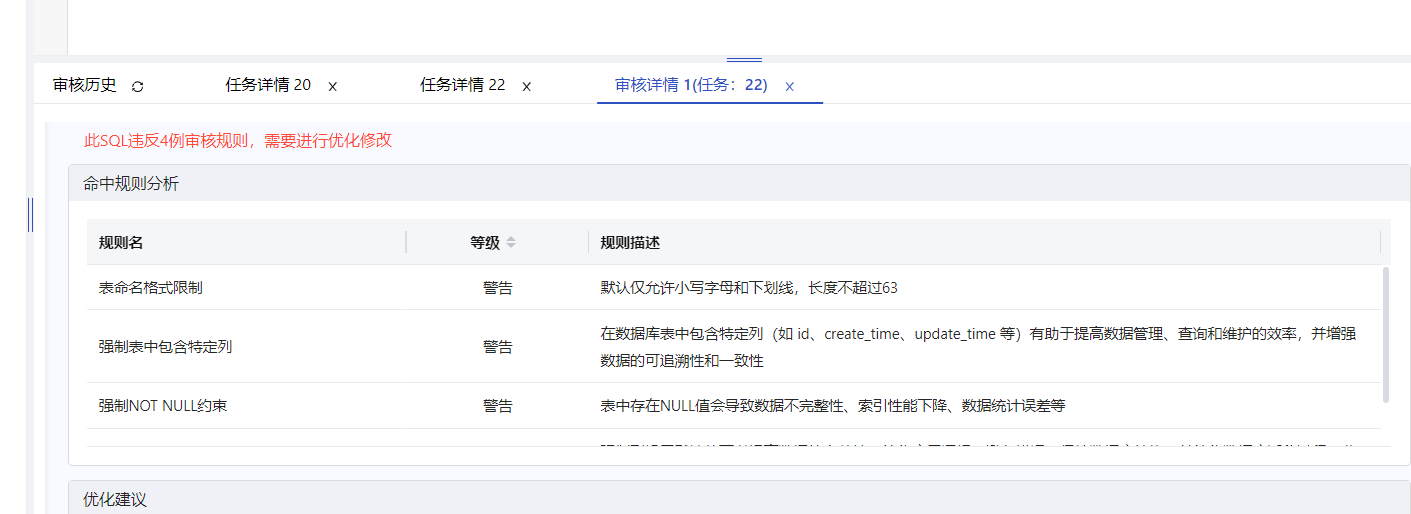Click 警告 level in 强制NOT NULL约束 row
This screenshot has height=514, width=1411.
498,406
